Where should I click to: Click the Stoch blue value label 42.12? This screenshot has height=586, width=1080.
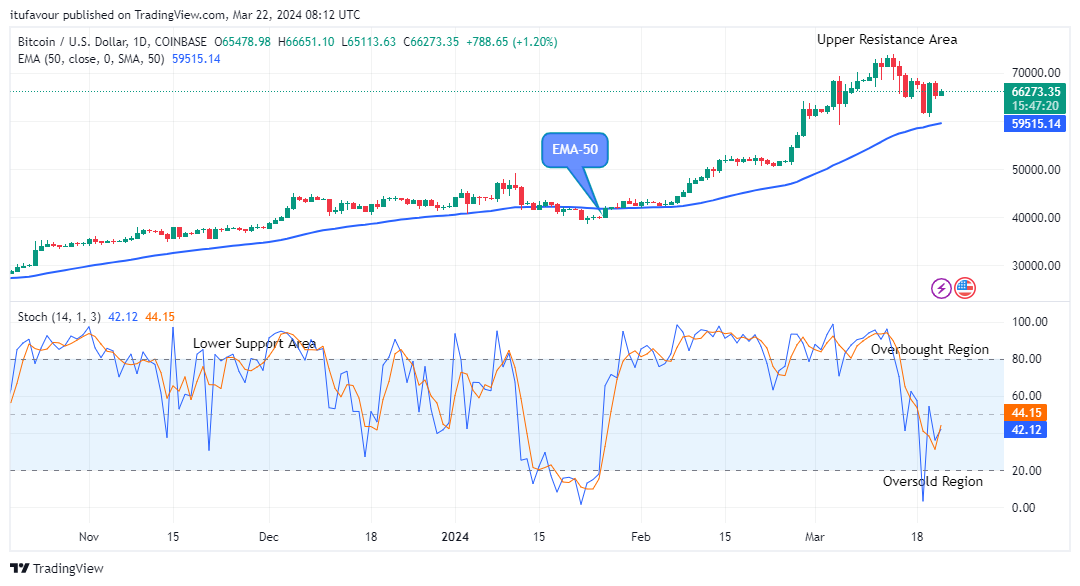(1026, 430)
